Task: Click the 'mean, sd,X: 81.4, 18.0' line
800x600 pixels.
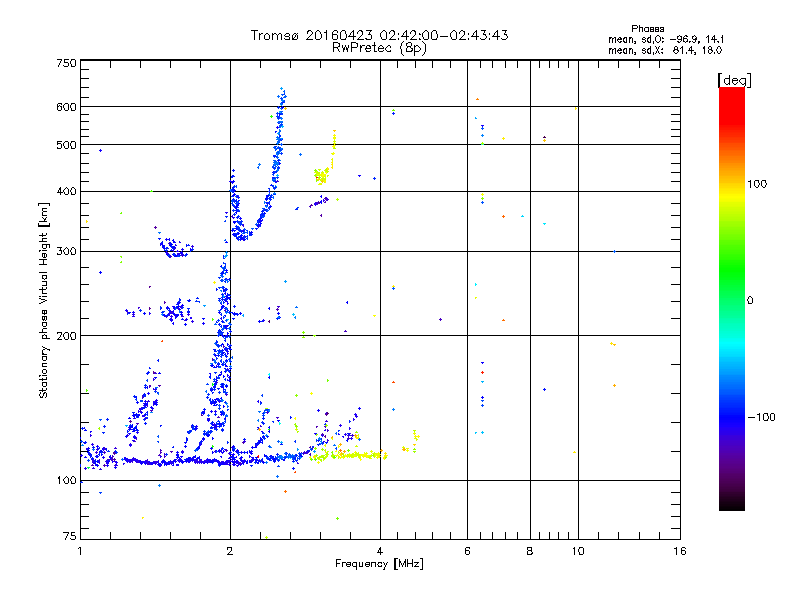Action: tap(665, 50)
